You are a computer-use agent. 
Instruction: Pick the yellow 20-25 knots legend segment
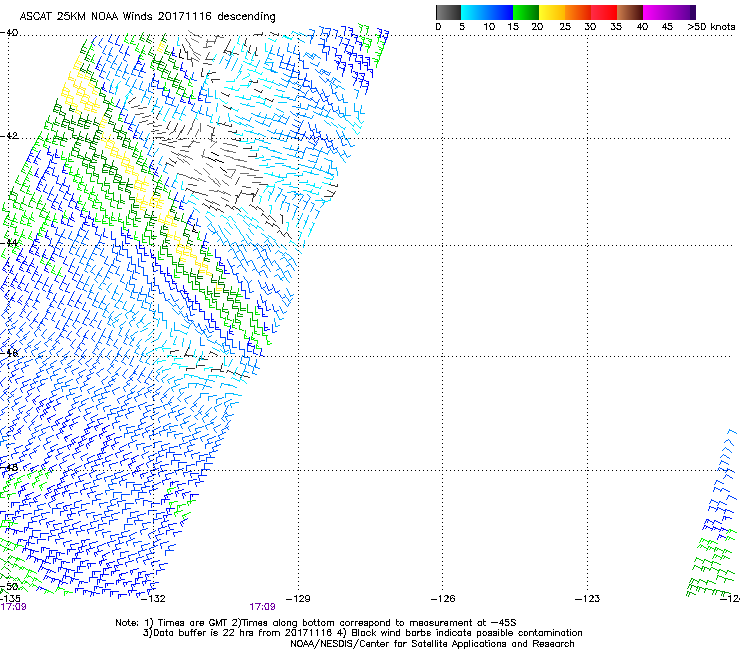(552, 12)
